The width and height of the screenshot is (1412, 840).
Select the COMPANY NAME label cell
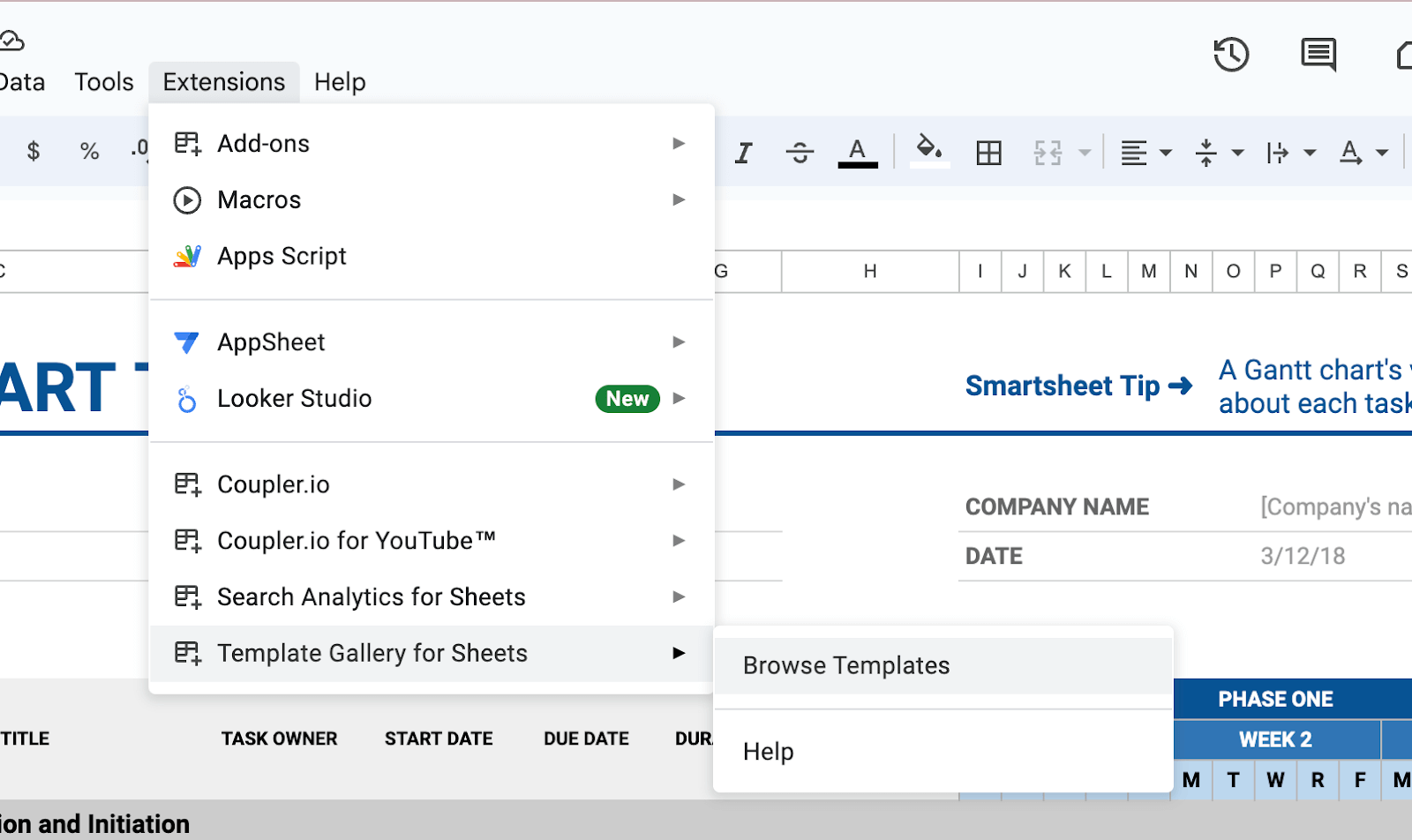pyautogui.click(x=1057, y=506)
